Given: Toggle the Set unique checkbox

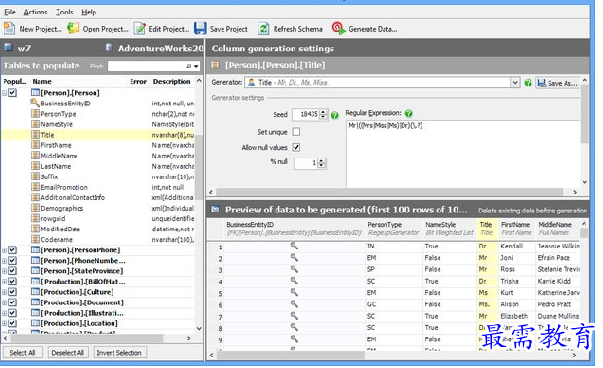Looking at the screenshot, I should 296,132.
